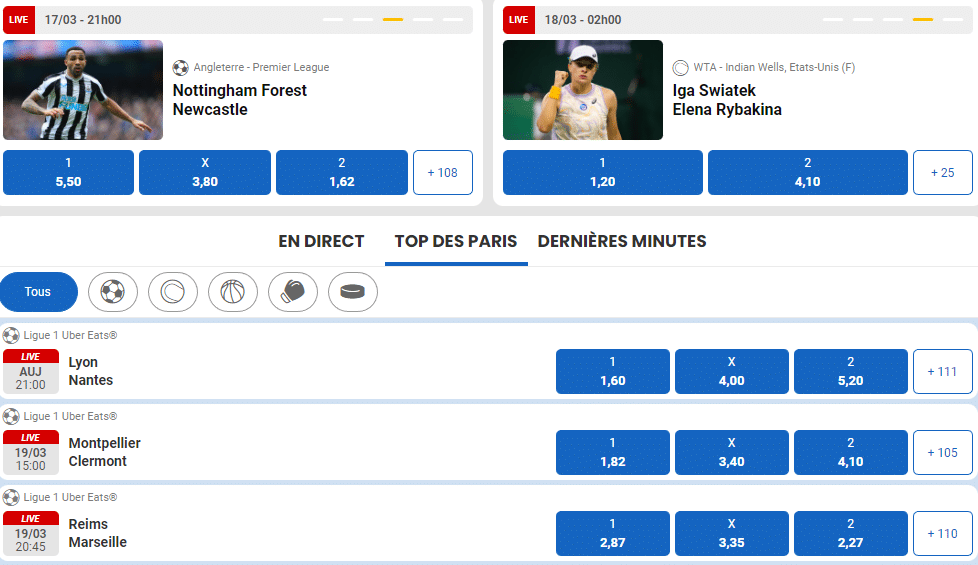Click football icon beside Premier League label

(x=181, y=67)
